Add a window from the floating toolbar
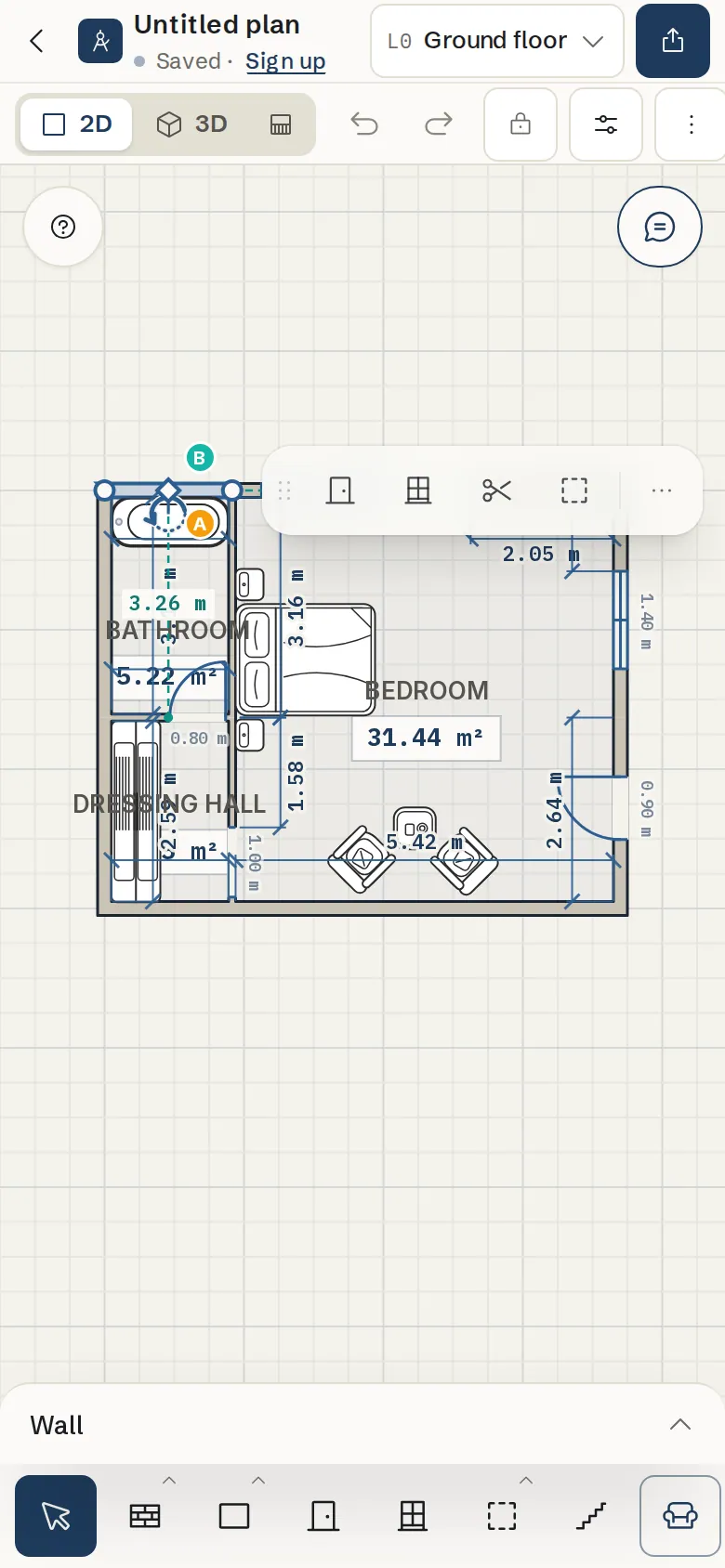725x1568 pixels. click(418, 490)
